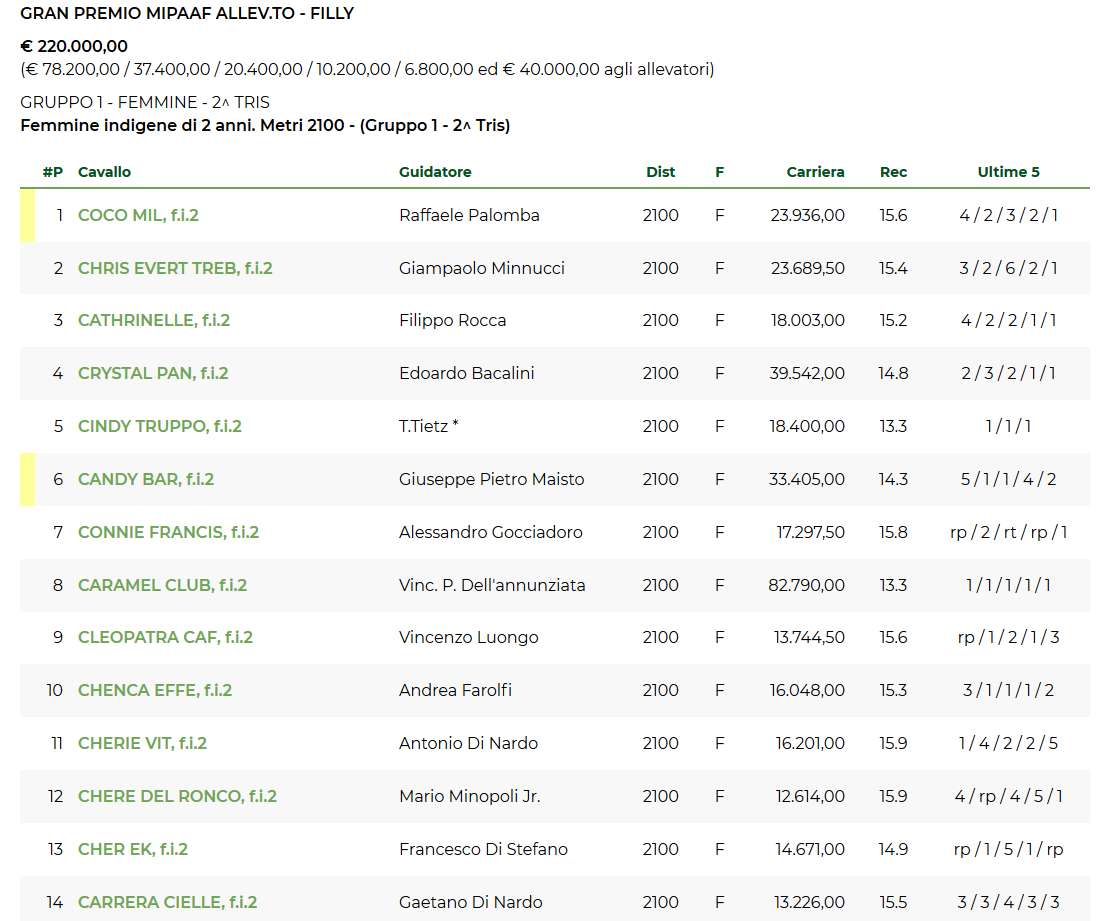The image size is (1111, 921).
Task: Click the Guidatore column header
Action: (x=435, y=172)
